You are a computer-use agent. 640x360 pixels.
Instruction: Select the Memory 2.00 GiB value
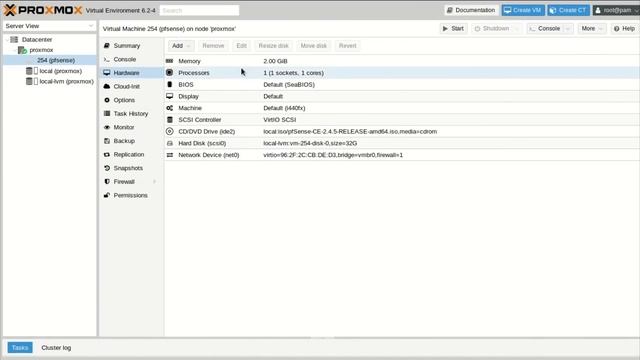point(275,61)
